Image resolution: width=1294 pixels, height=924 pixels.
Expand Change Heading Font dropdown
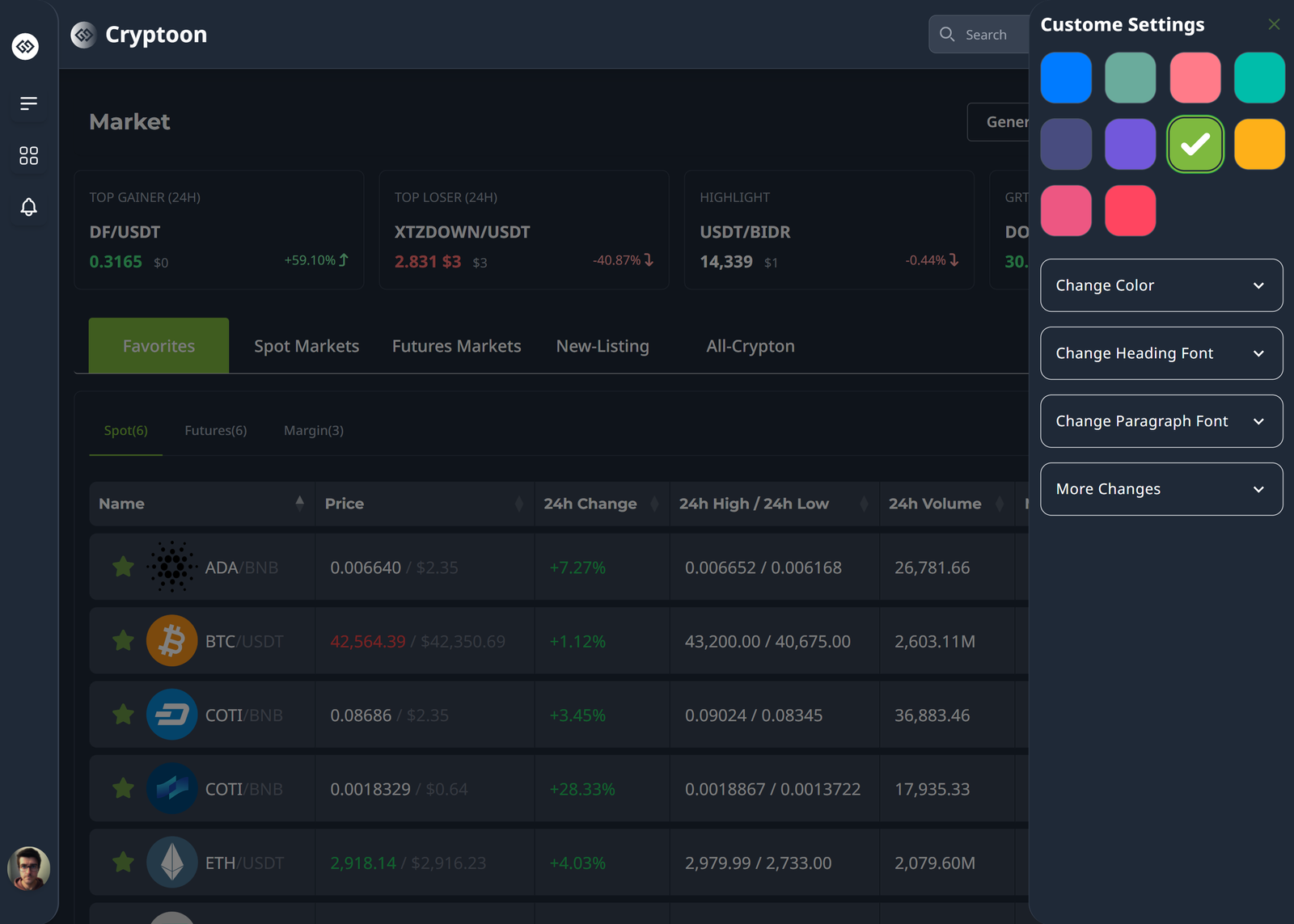coord(1161,353)
